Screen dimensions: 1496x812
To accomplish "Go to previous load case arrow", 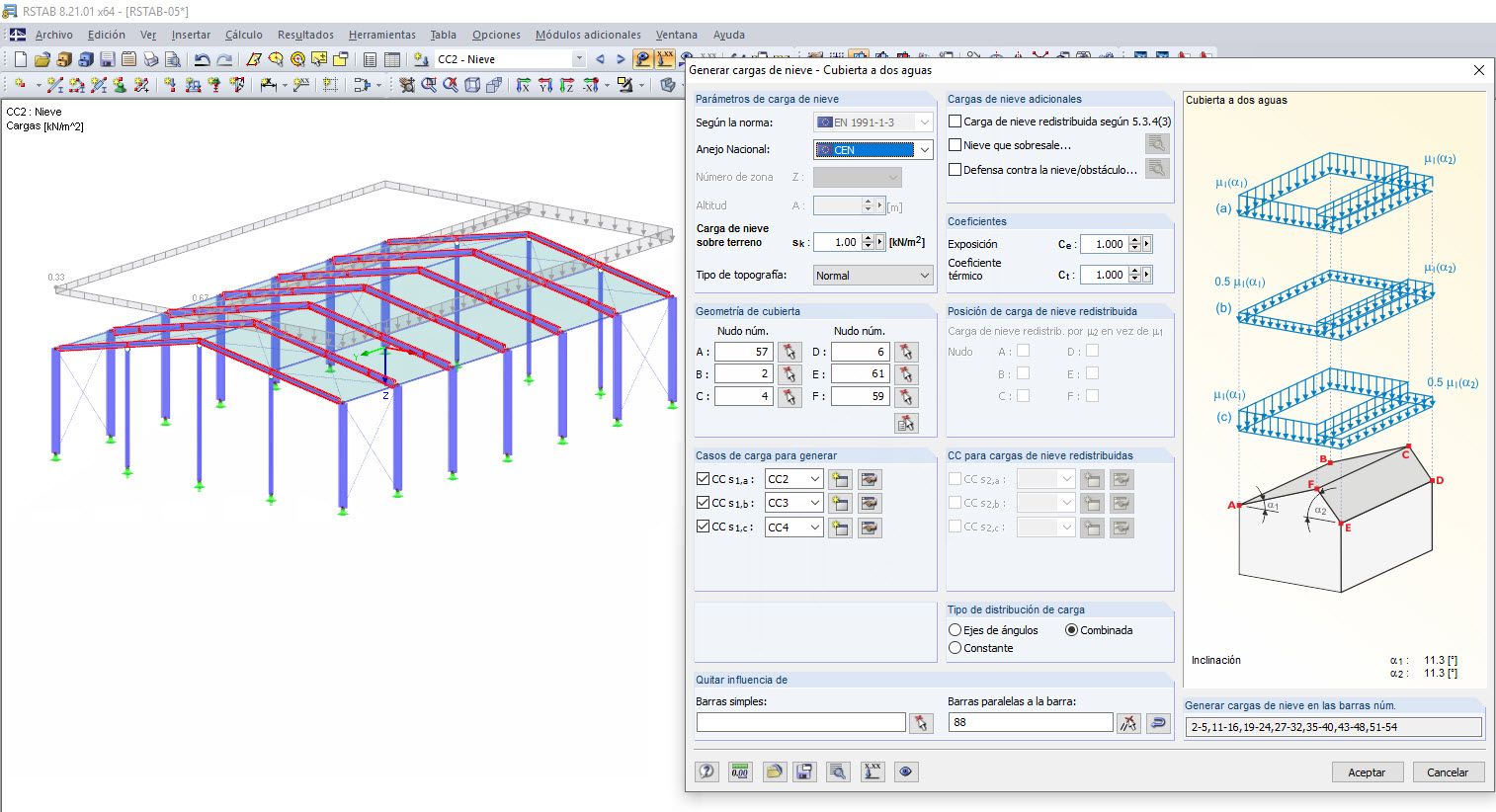I will click(600, 59).
